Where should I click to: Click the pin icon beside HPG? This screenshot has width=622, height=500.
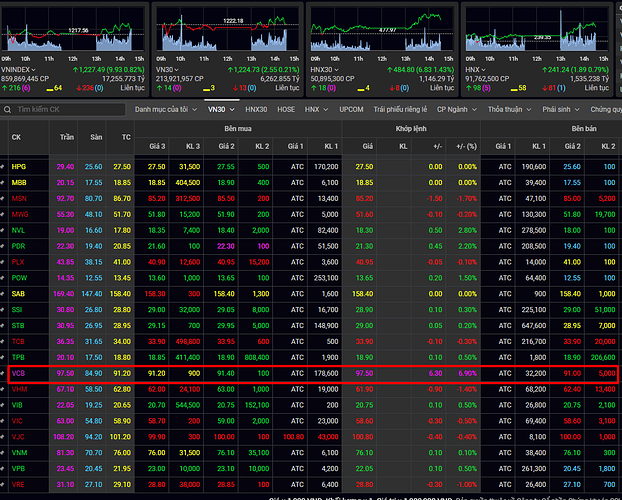click(3, 166)
